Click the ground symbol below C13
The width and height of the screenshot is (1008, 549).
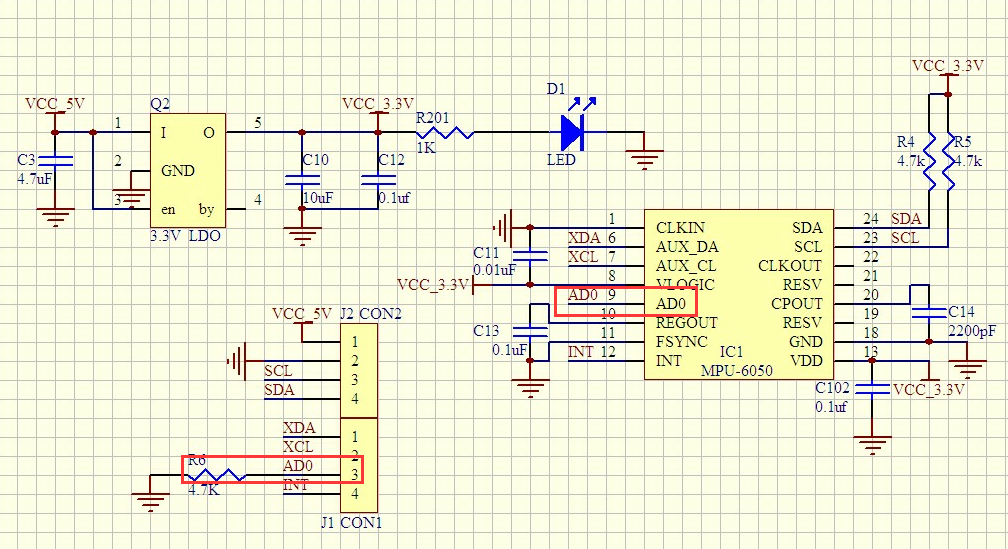click(x=530, y=387)
